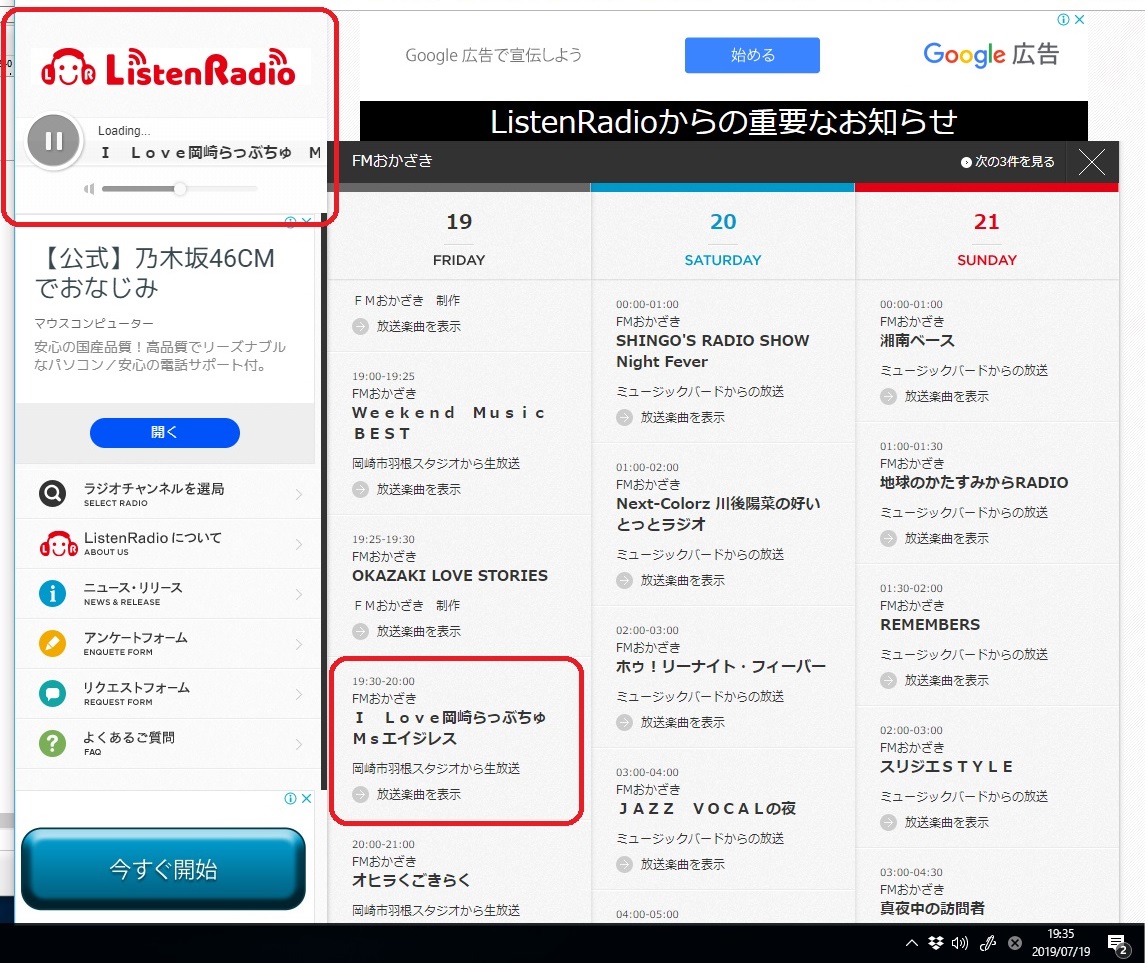This screenshot has width=1145, height=963.
Task: Click the circled X tray icon
Action: click(1015, 943)
